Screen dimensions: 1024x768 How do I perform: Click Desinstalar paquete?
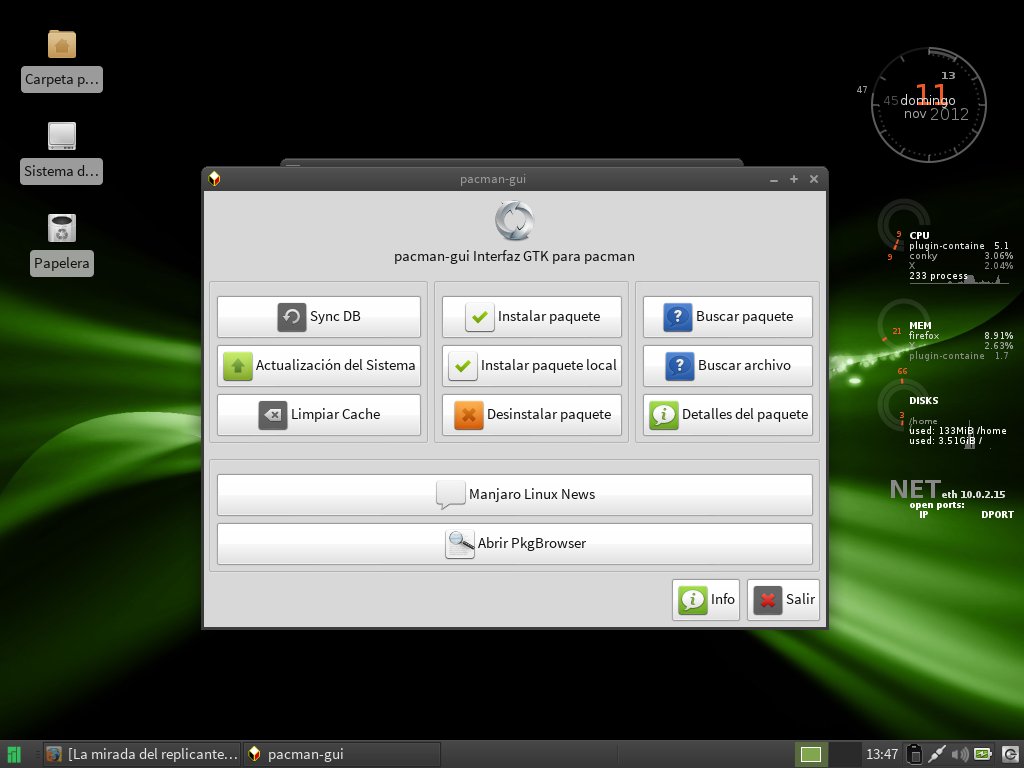(532, 415)
